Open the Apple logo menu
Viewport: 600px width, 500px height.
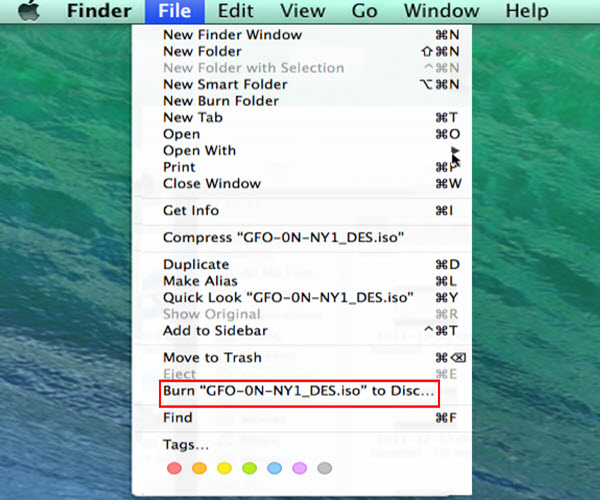26,12
